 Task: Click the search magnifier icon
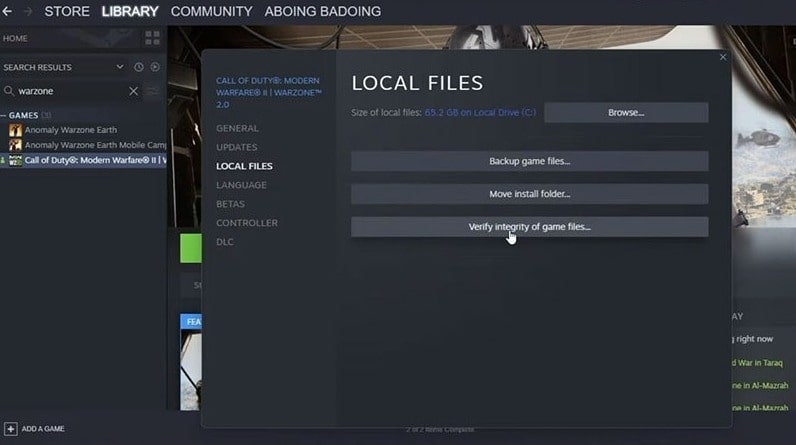(9, 91)
